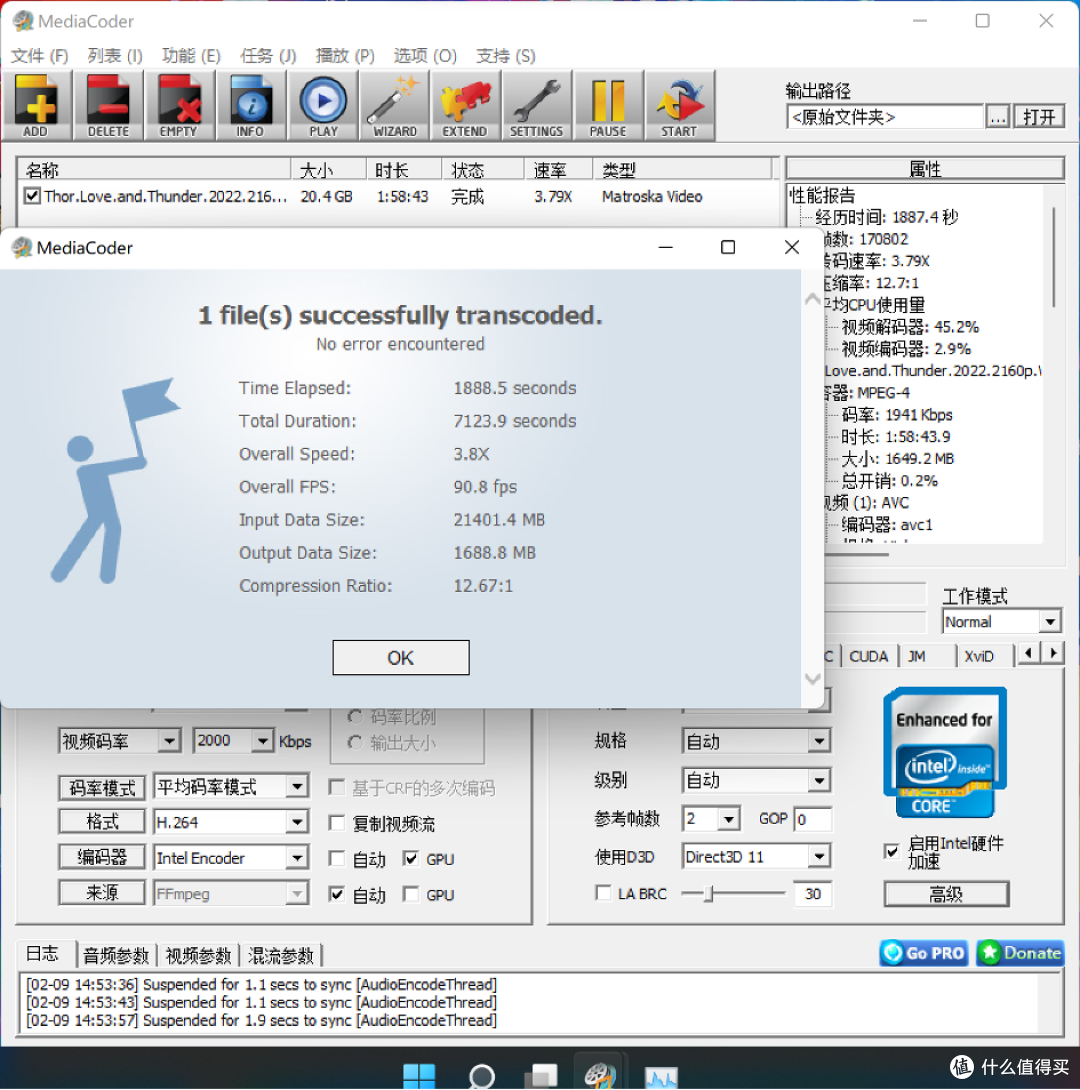Viewport: 1080px width, 1090px height.
Task: Open the taskbar Search icon
Action: (481, 1075)
